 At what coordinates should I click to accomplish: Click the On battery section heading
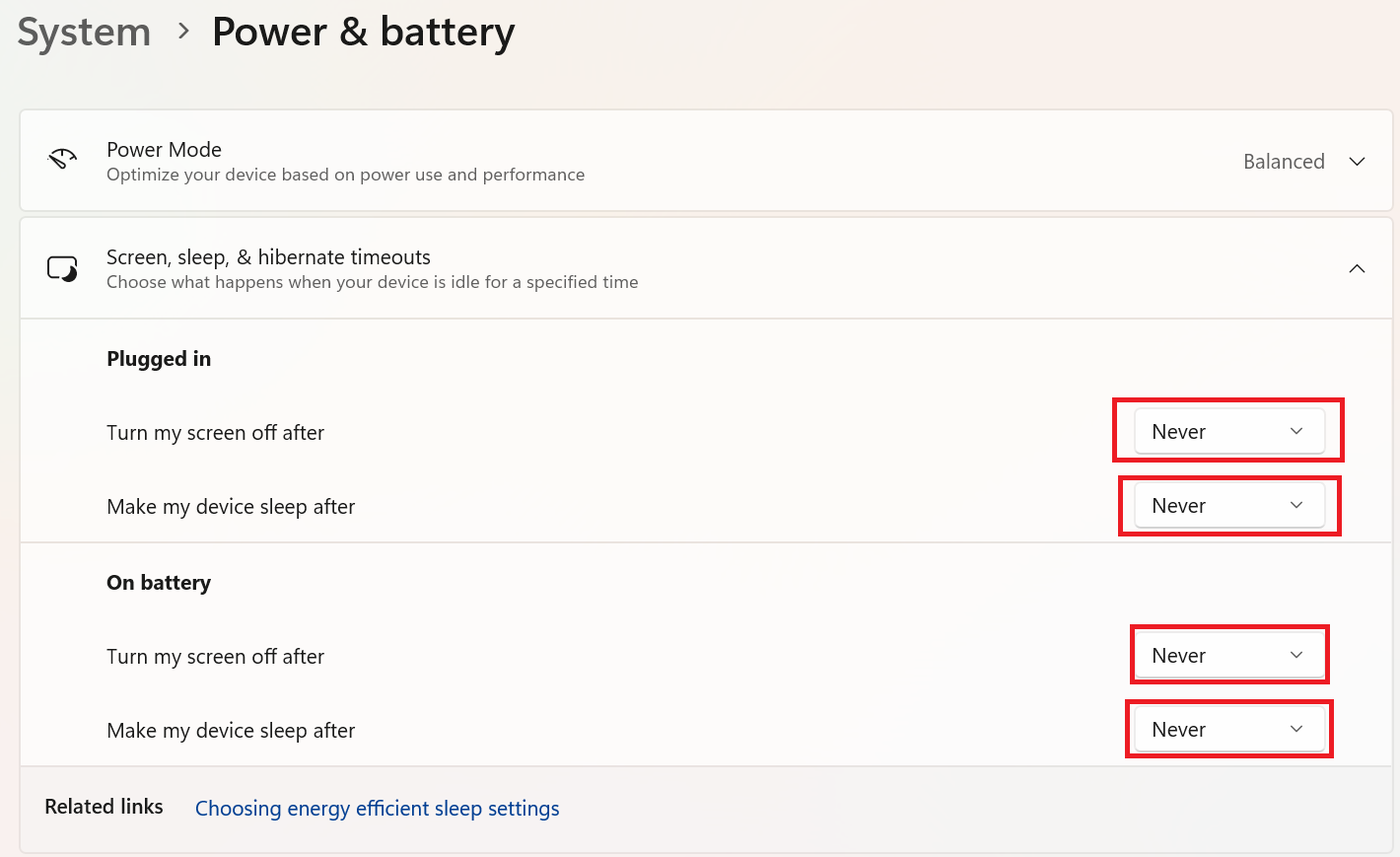[x=159, y=583]
